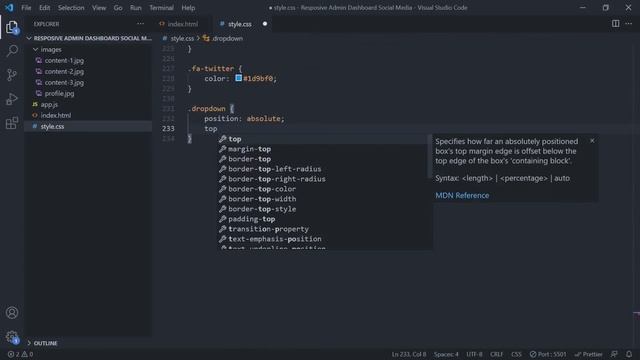
Task: Open the Manage gear icon
Action: tap(12, 337)
